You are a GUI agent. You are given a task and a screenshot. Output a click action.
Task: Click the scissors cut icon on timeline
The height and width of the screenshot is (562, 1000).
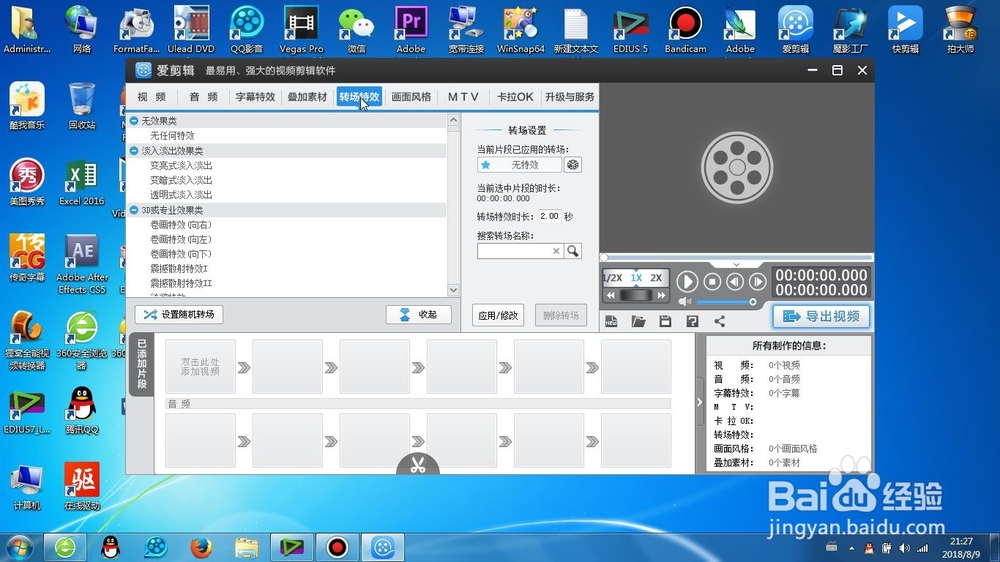[418, 464]
